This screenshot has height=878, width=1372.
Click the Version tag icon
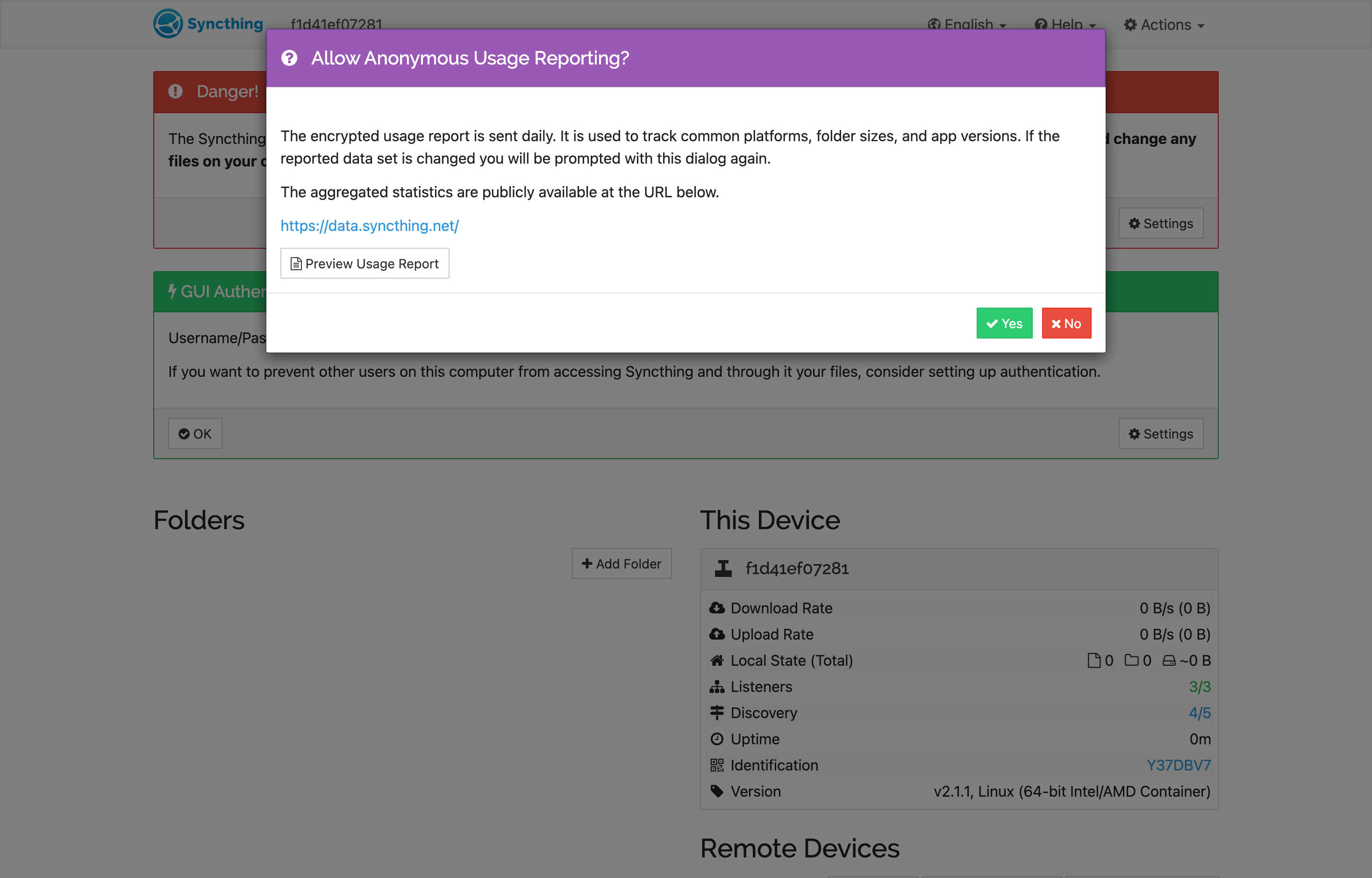(717, 792)
